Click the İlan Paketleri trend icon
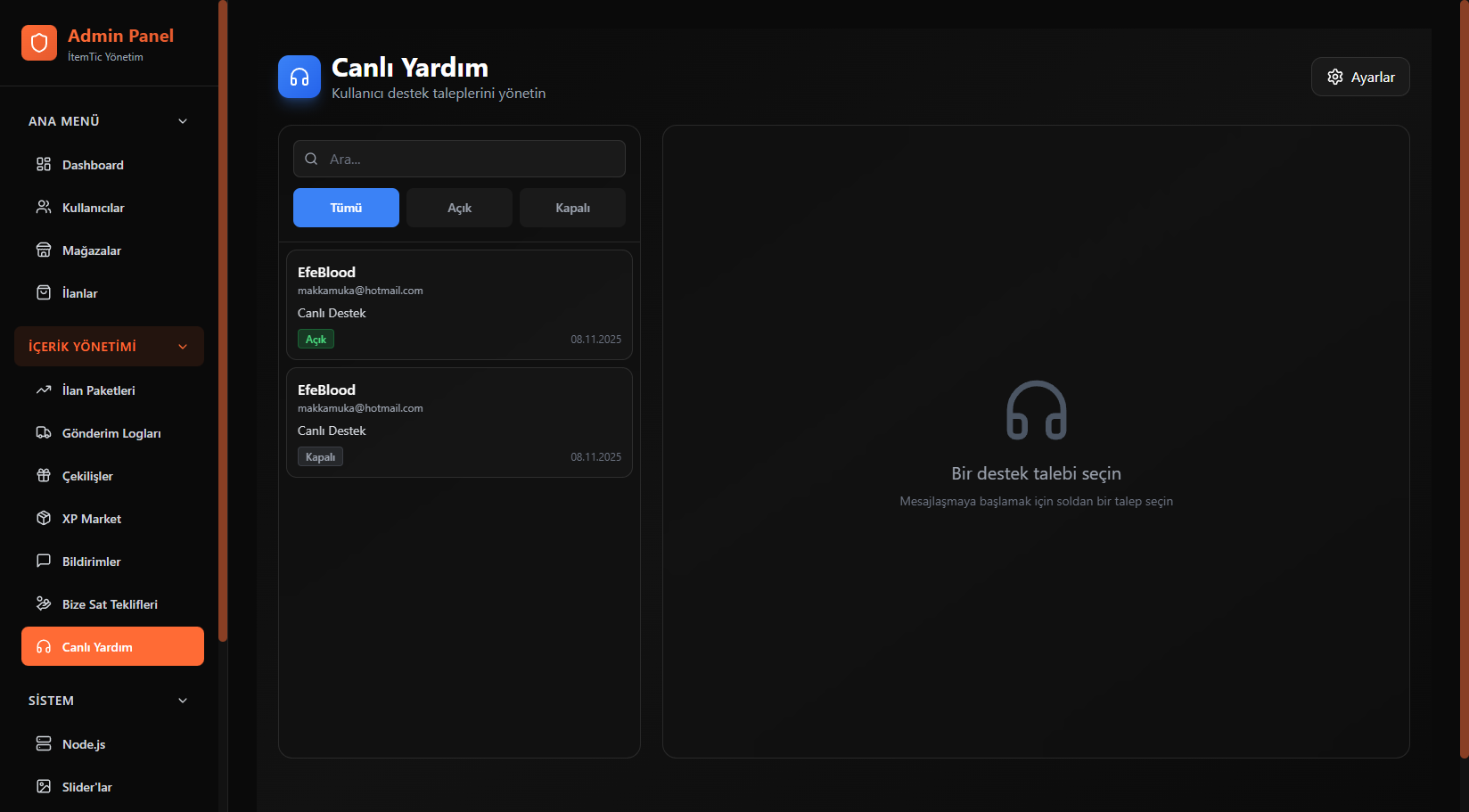 pos(43,390)
